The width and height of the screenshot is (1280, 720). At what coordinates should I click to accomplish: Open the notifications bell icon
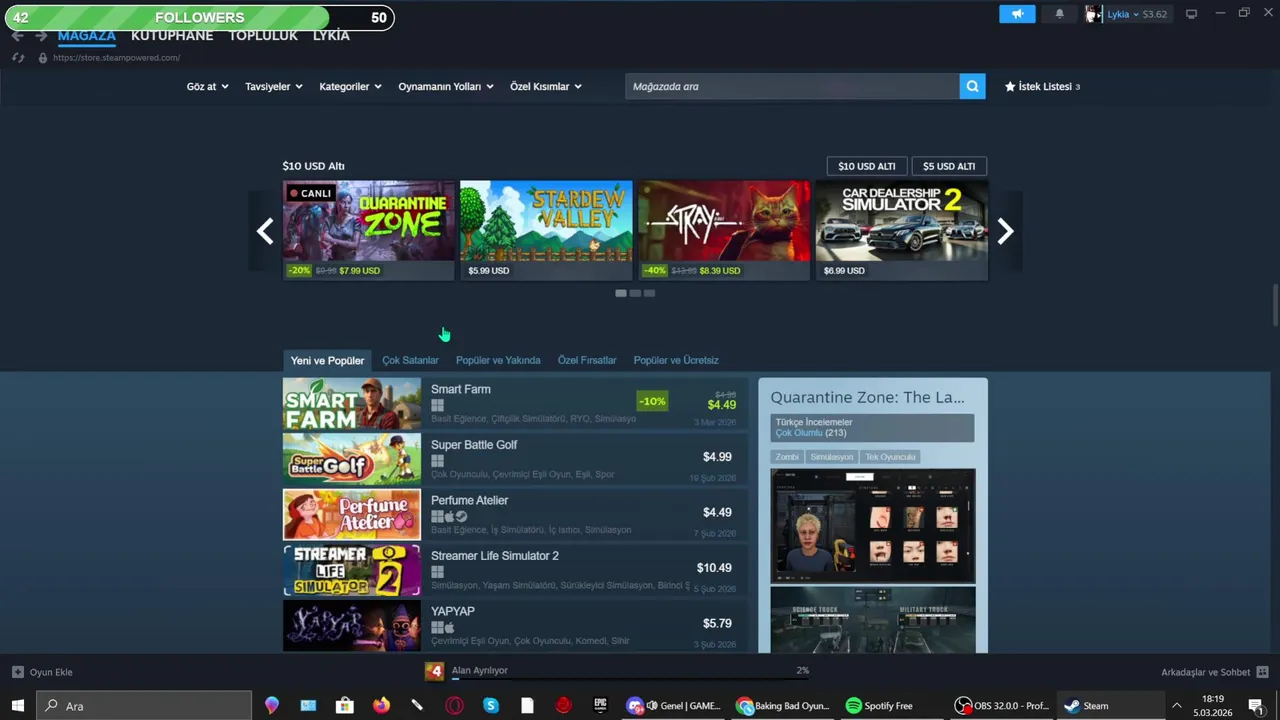[1059, 14]
